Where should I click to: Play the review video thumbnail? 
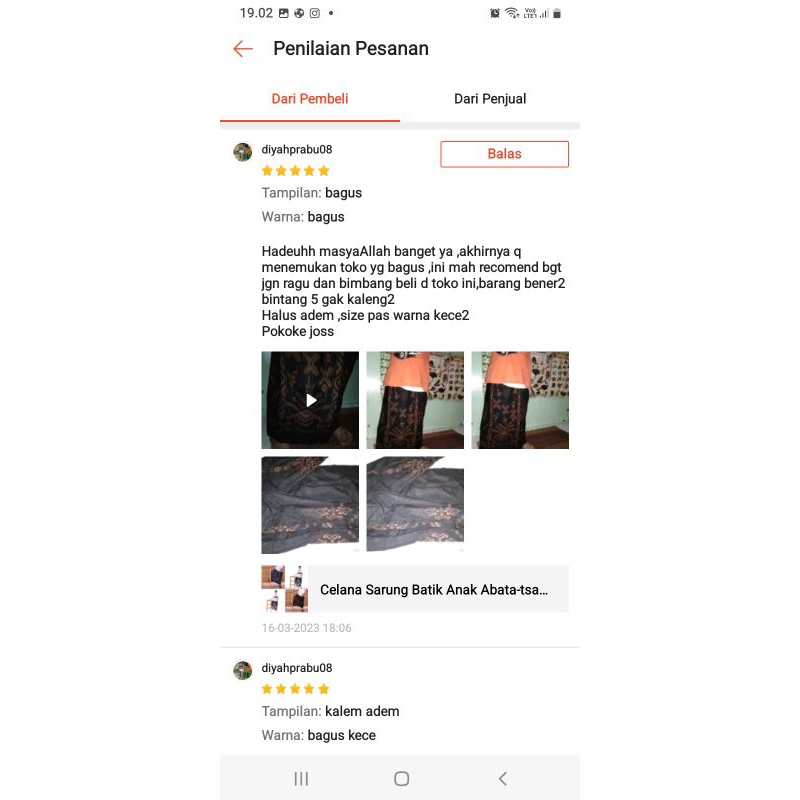pos(310,400)
